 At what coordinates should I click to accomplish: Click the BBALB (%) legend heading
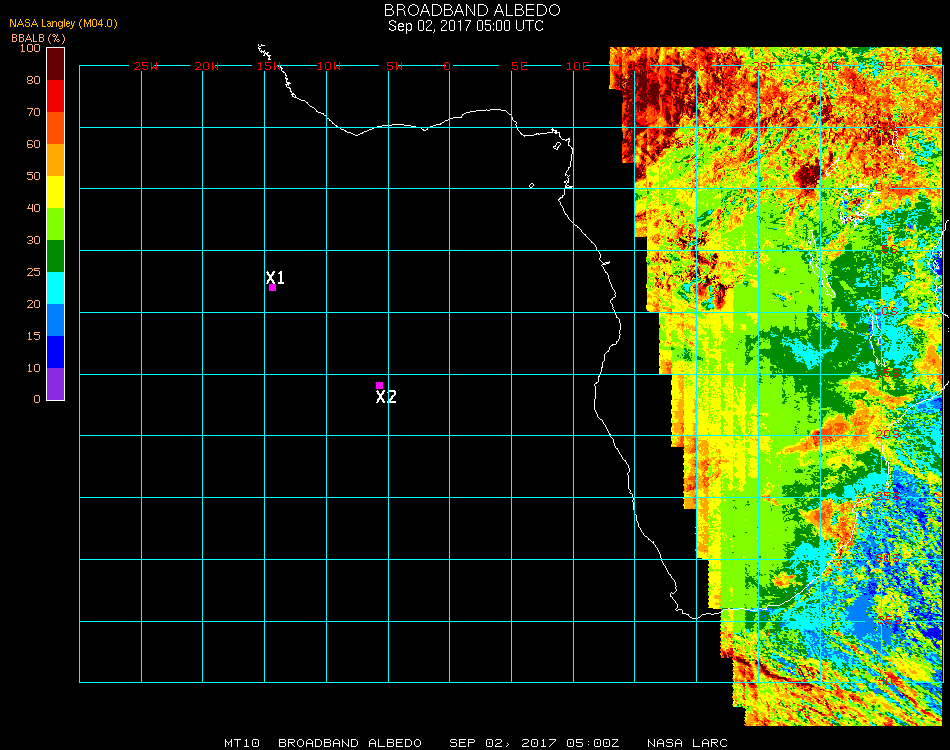38,37
